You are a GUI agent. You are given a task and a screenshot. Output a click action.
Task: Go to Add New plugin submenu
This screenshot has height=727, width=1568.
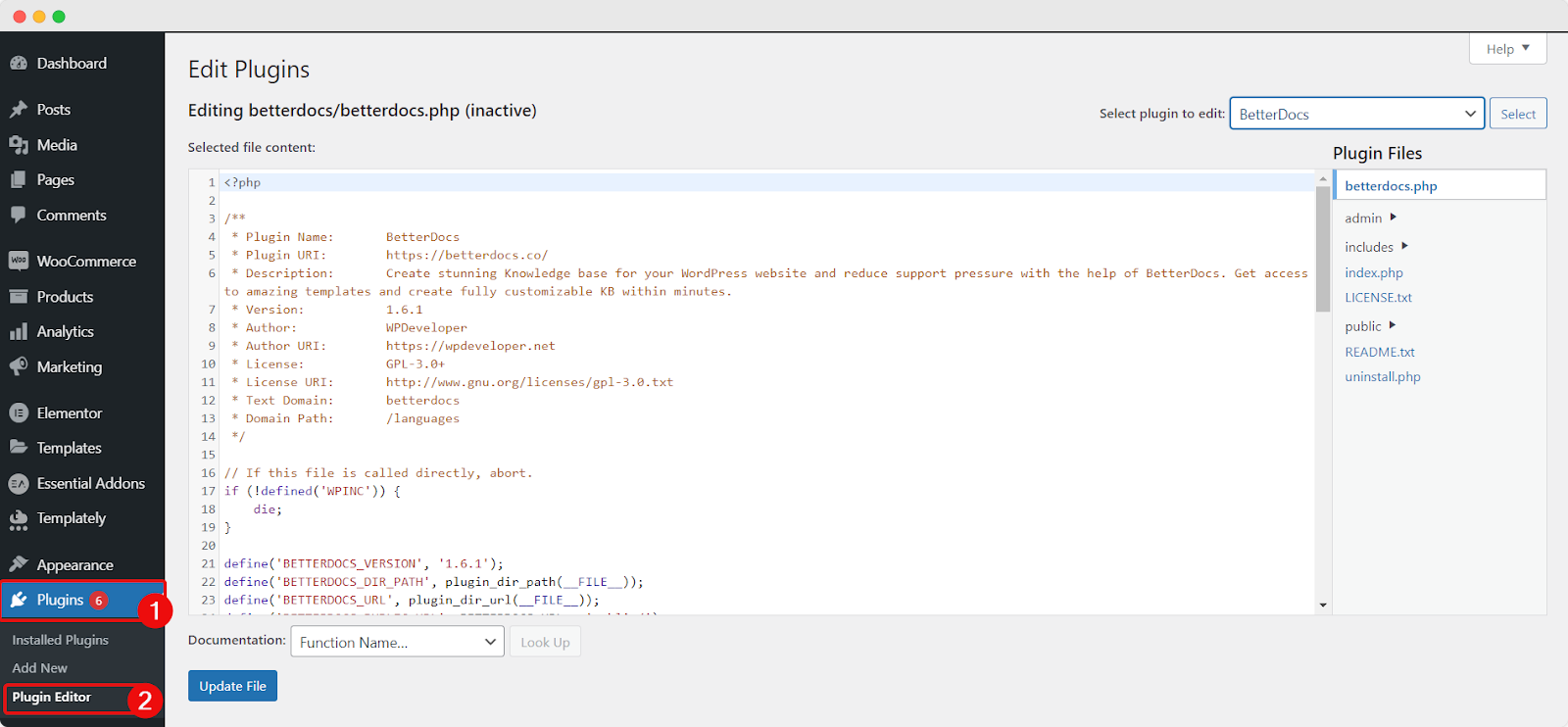[x=40, y=668]
